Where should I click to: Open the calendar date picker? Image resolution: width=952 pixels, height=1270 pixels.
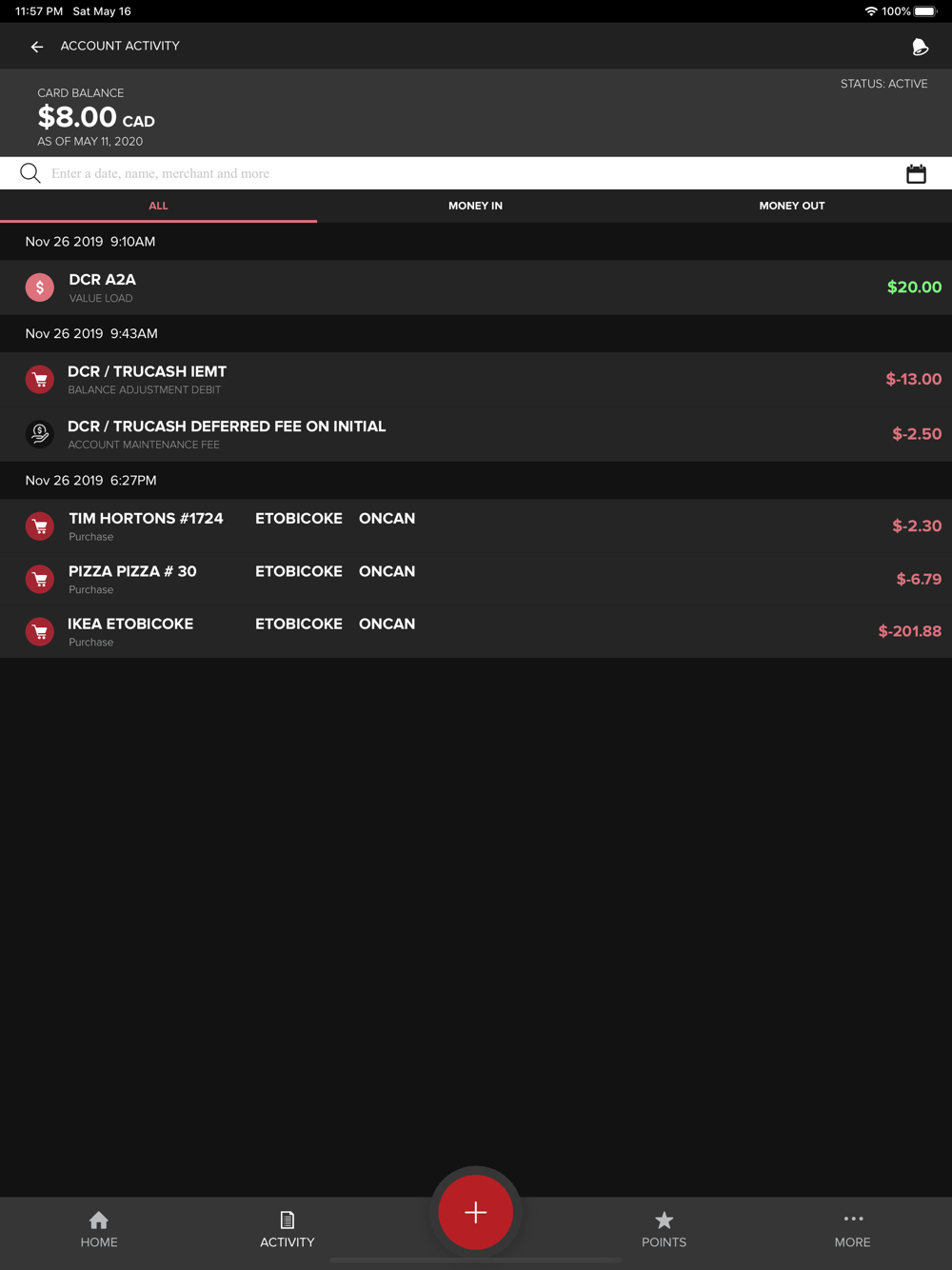coord(916,174)
